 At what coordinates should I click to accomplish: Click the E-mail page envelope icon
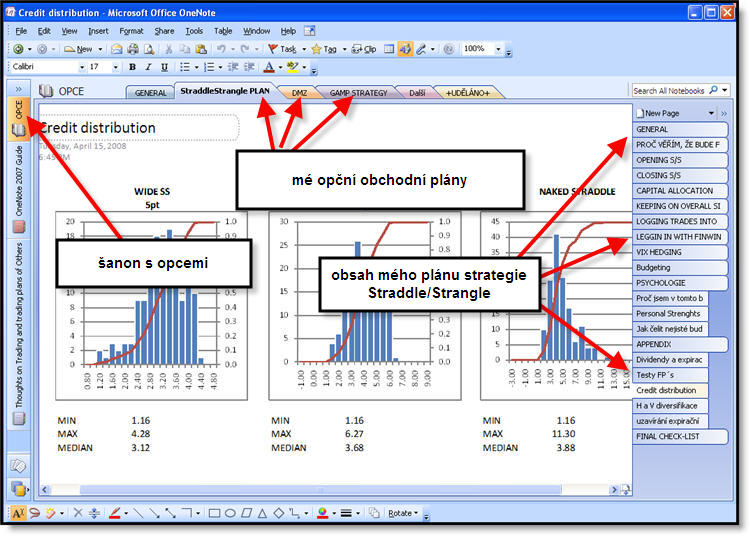116,49
